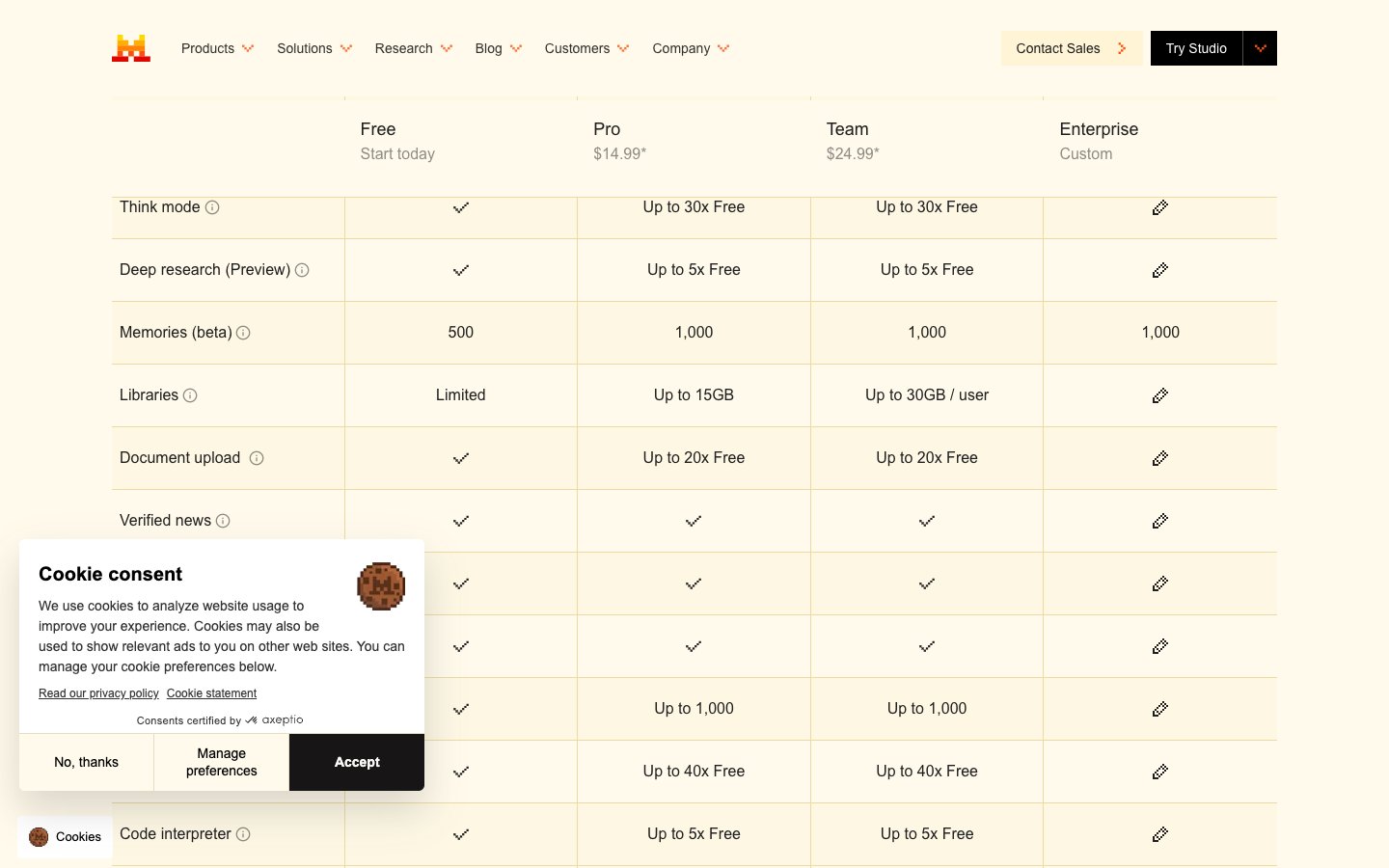Open the Company navigation menu

(690, 48)
